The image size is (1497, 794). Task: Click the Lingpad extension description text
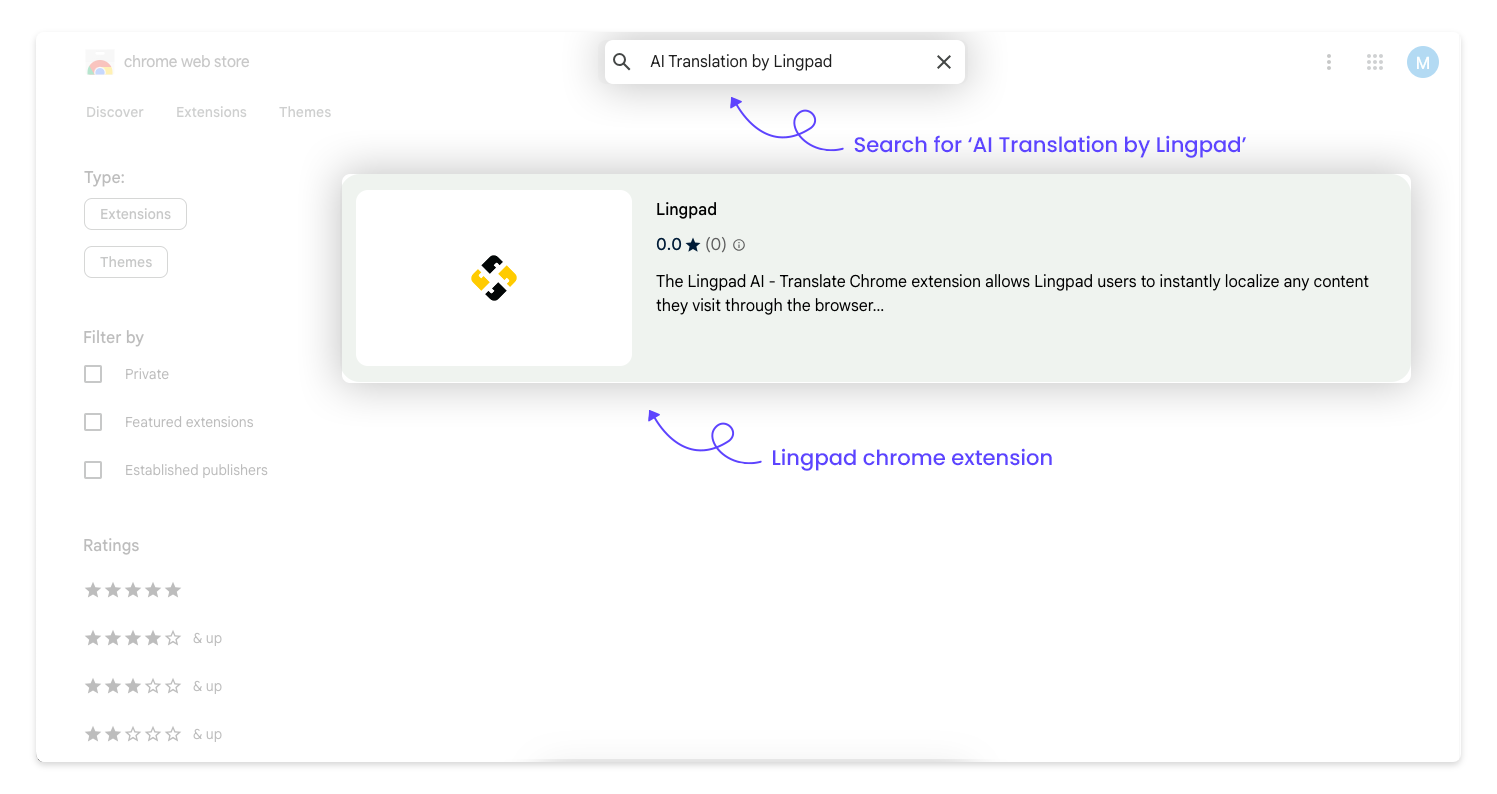[1012, 293]
